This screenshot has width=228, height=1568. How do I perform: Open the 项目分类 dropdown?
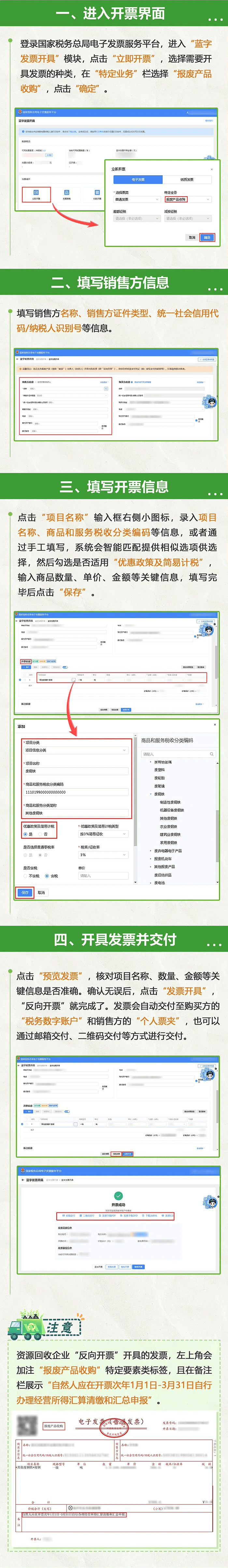[76, 750]
